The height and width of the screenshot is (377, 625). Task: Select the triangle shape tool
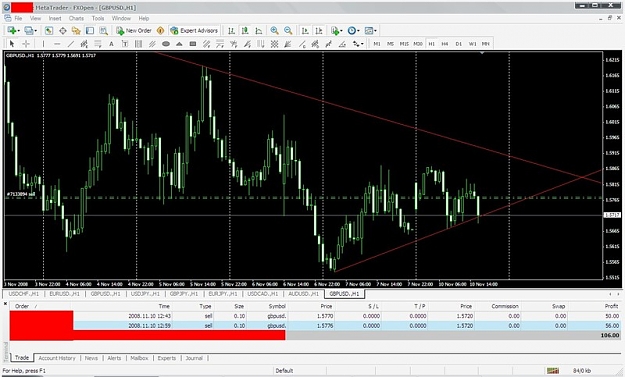pyautogui.click(x=179, y=43)
